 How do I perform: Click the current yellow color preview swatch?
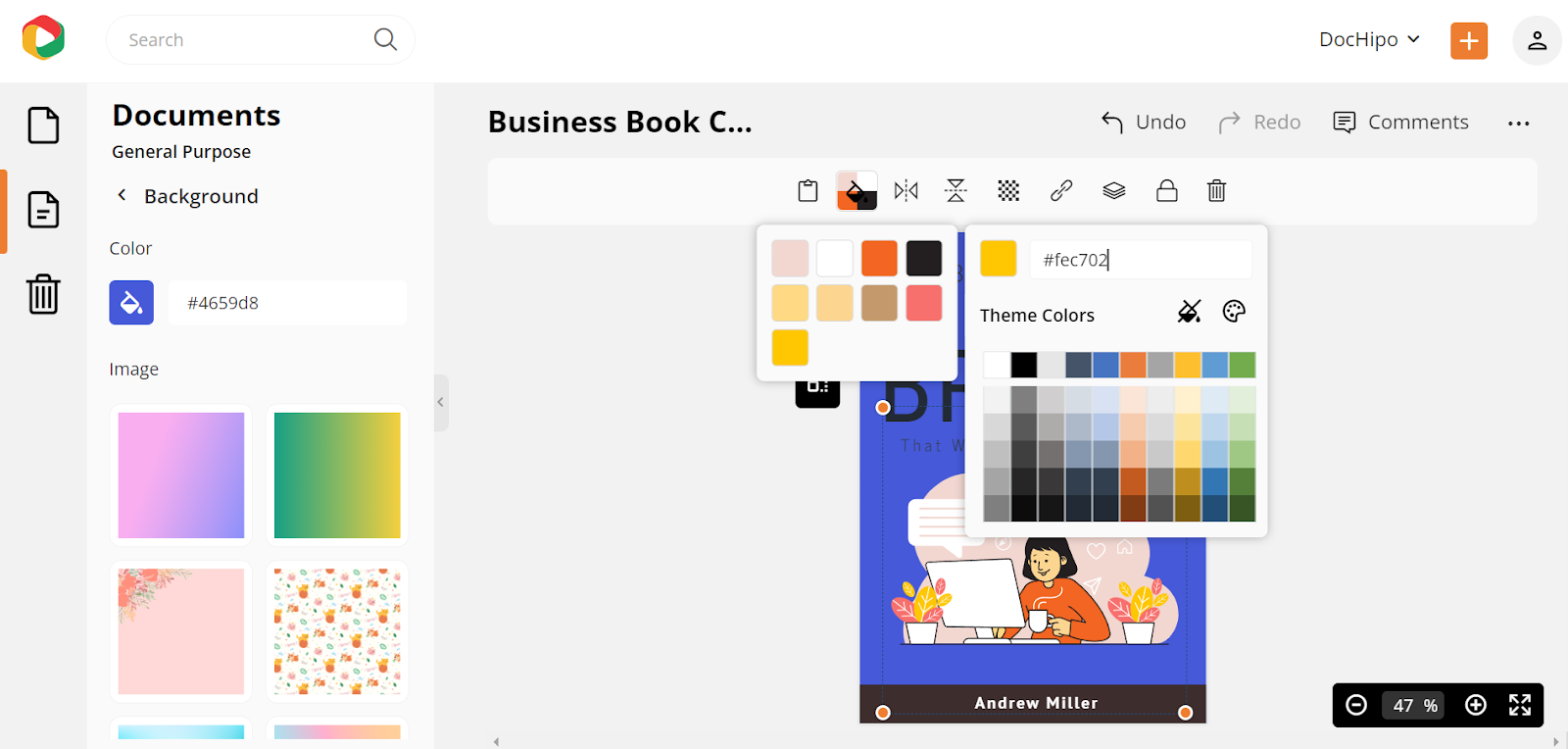click(999, 259)
